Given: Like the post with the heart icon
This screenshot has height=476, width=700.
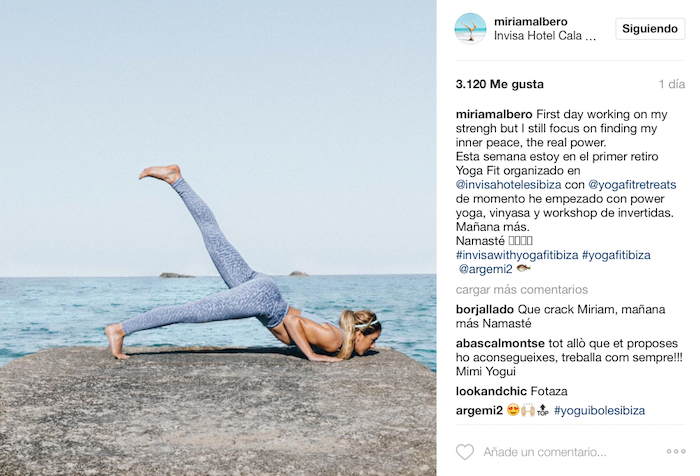Looking at the screenshot, I should (x=465, y=452).
